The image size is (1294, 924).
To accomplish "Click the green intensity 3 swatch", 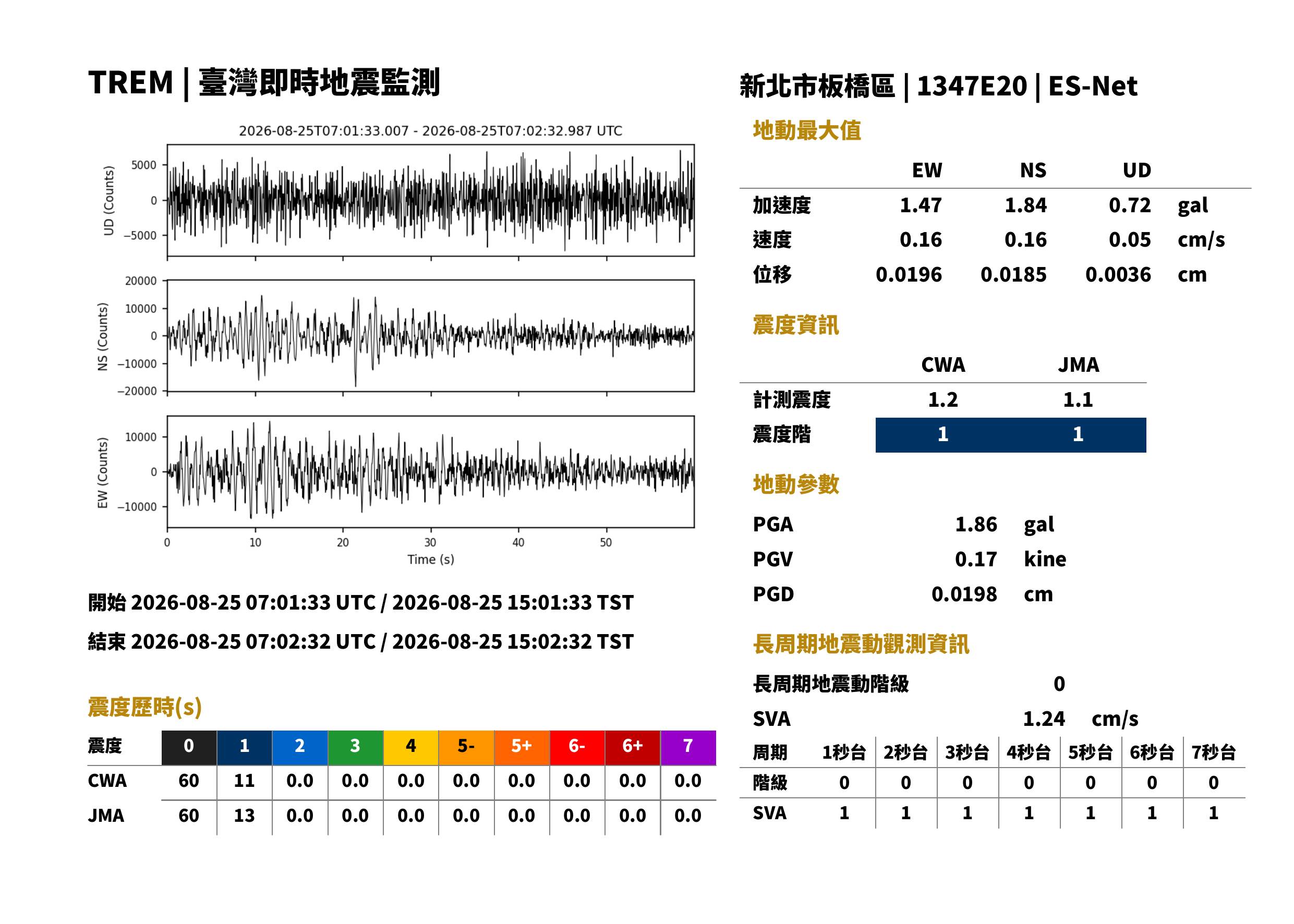I will pos(355,747).
